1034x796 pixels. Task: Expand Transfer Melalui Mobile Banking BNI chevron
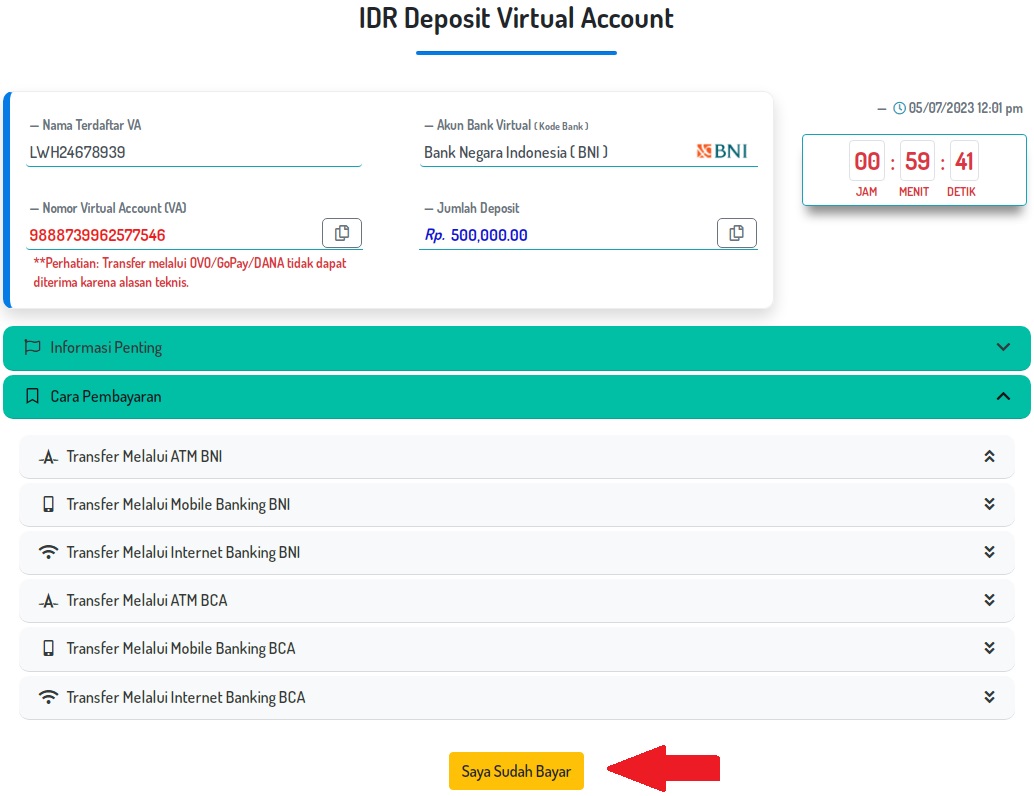pyautogui.click(x=989, y=505)
